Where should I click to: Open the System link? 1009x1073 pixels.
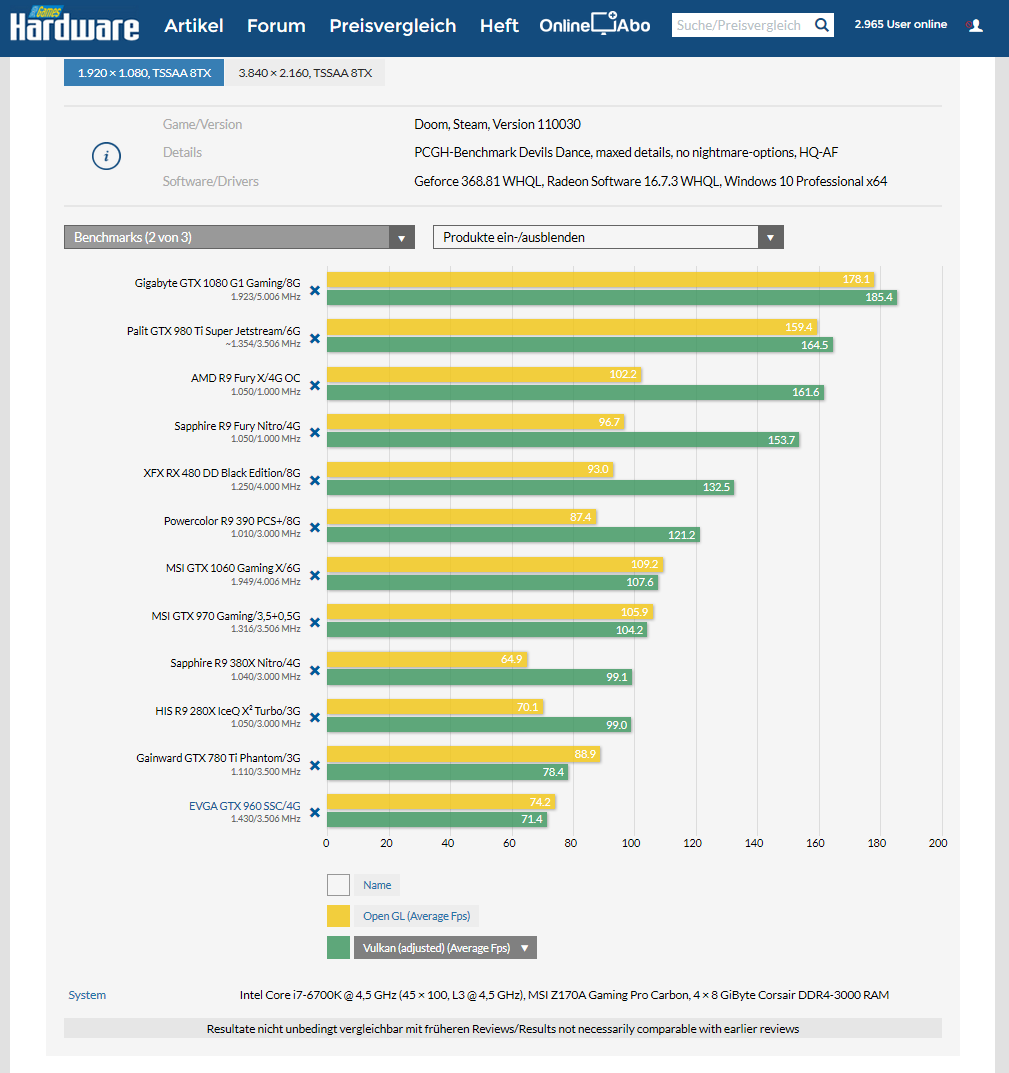[x=87, y=995]
